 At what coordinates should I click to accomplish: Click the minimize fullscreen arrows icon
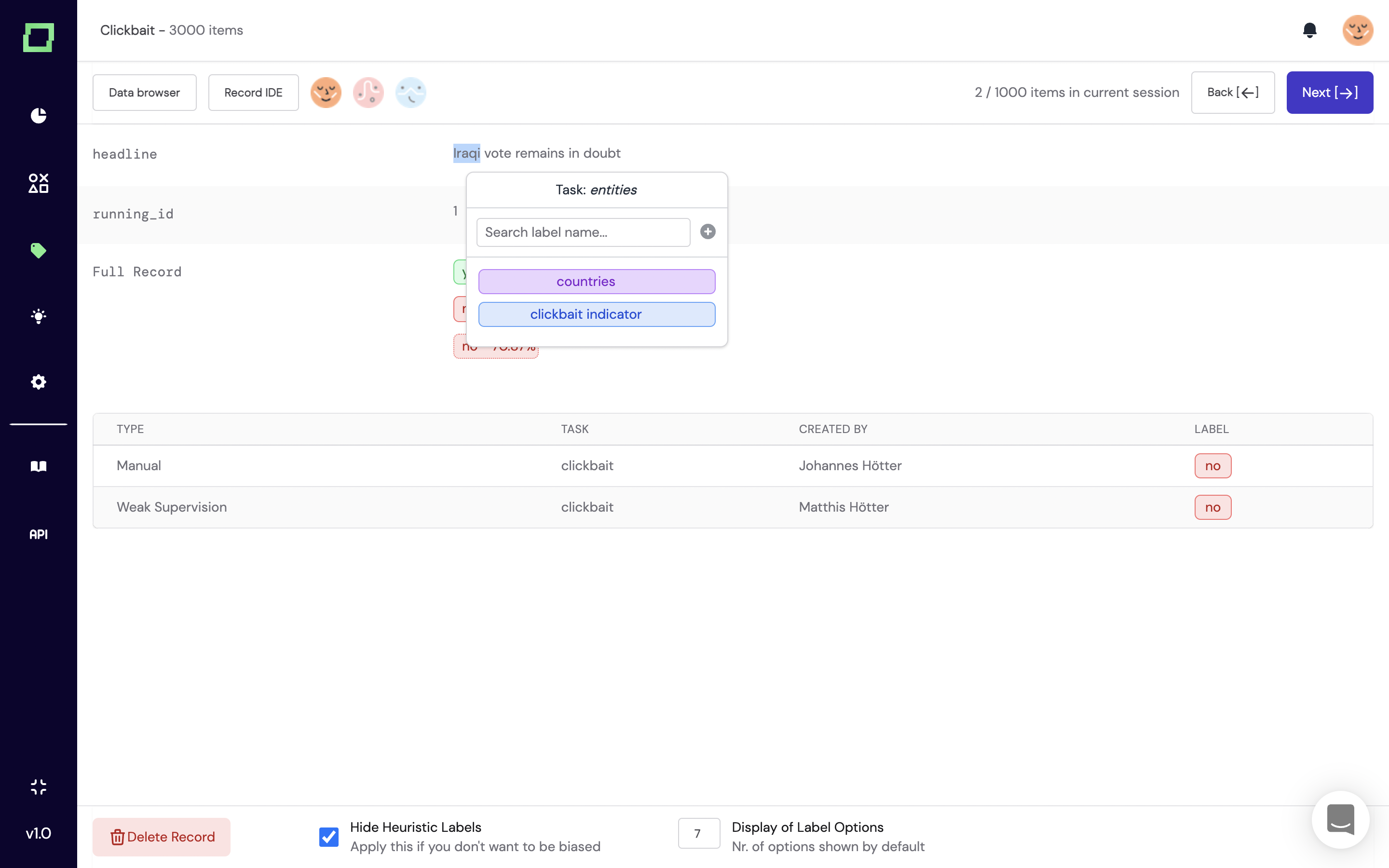pos(39,787)
